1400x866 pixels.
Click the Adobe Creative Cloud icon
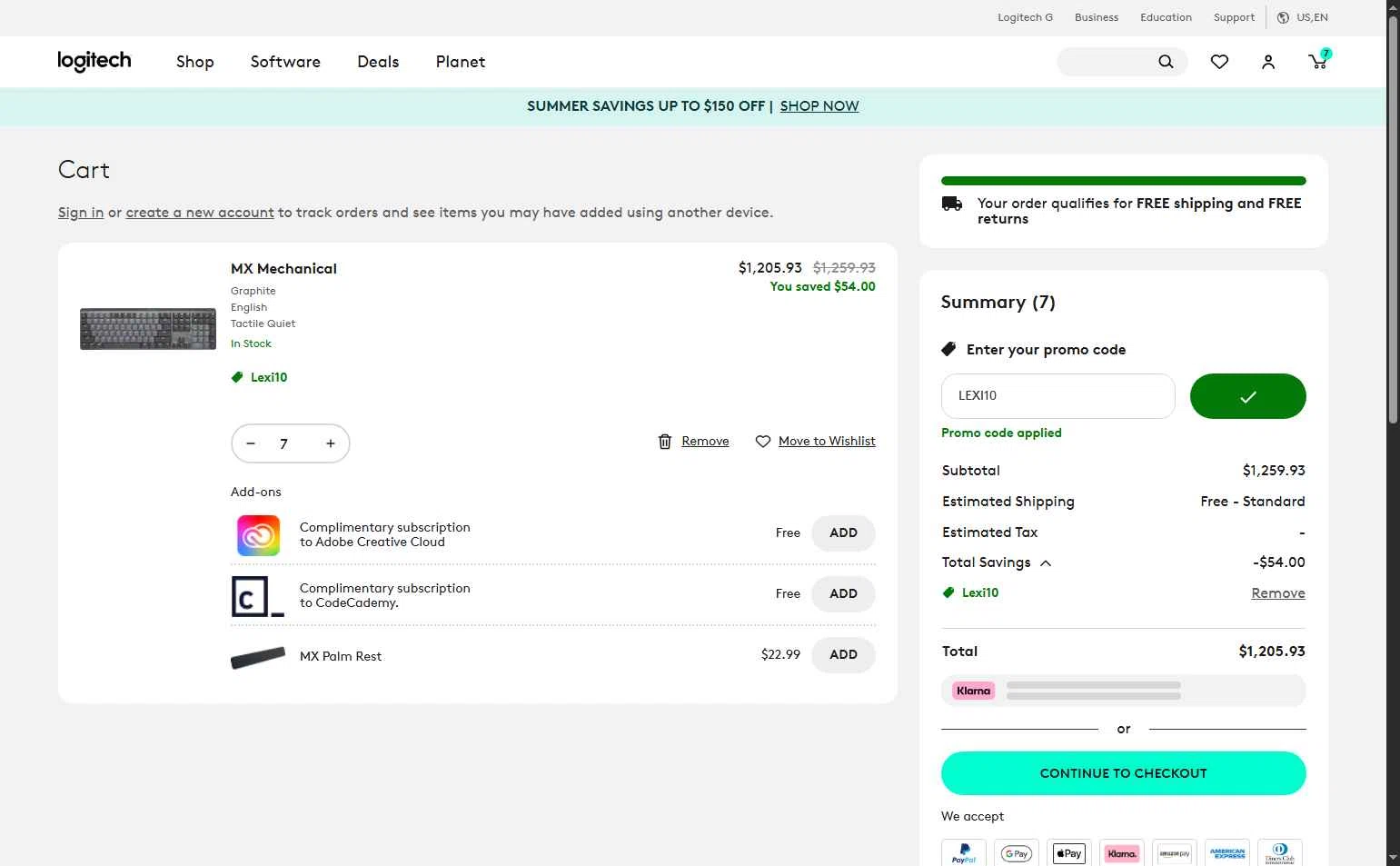[258, 535]
